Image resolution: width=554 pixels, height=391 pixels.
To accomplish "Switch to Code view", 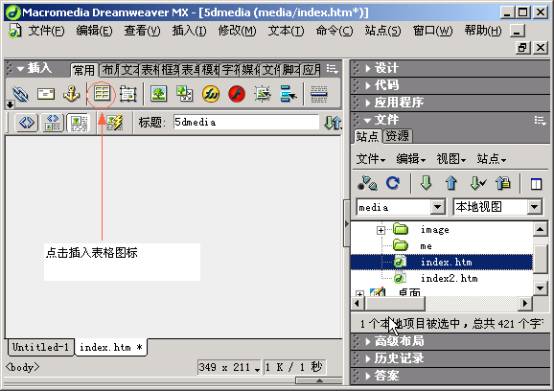I will coord(27,123).
